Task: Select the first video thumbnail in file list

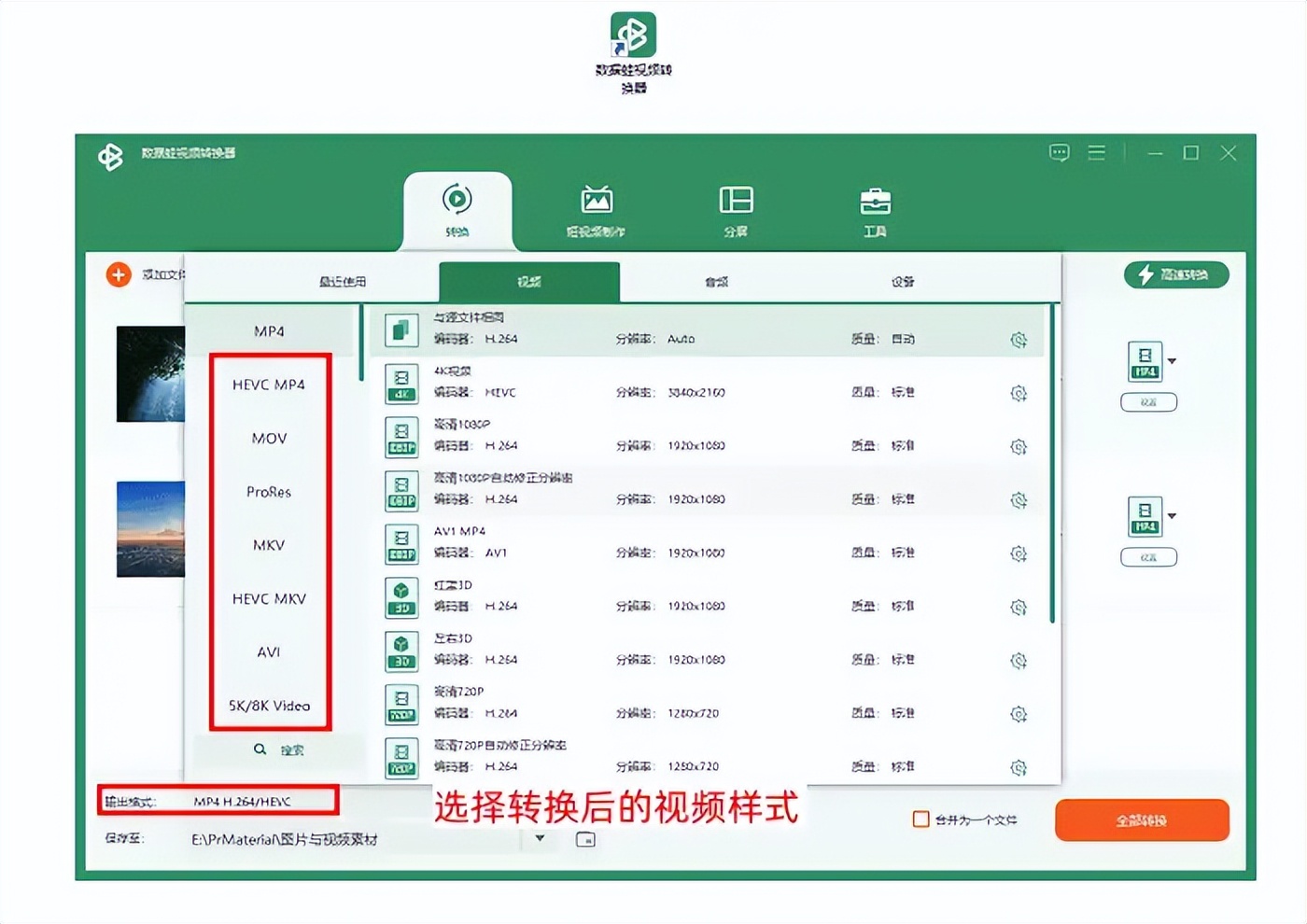Action: point(151,373)
